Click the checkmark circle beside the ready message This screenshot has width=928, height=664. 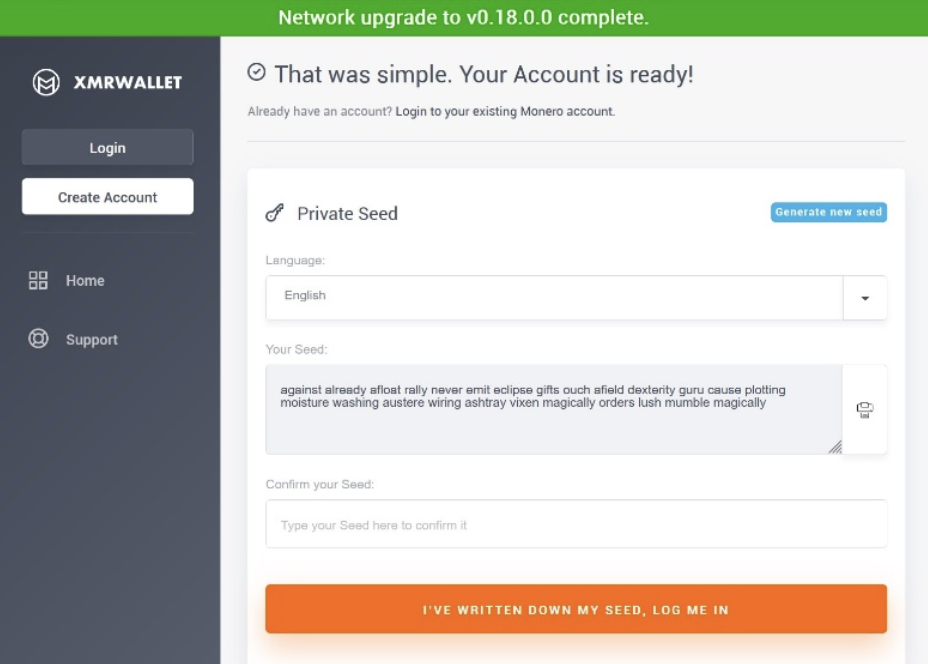[257, 71]
